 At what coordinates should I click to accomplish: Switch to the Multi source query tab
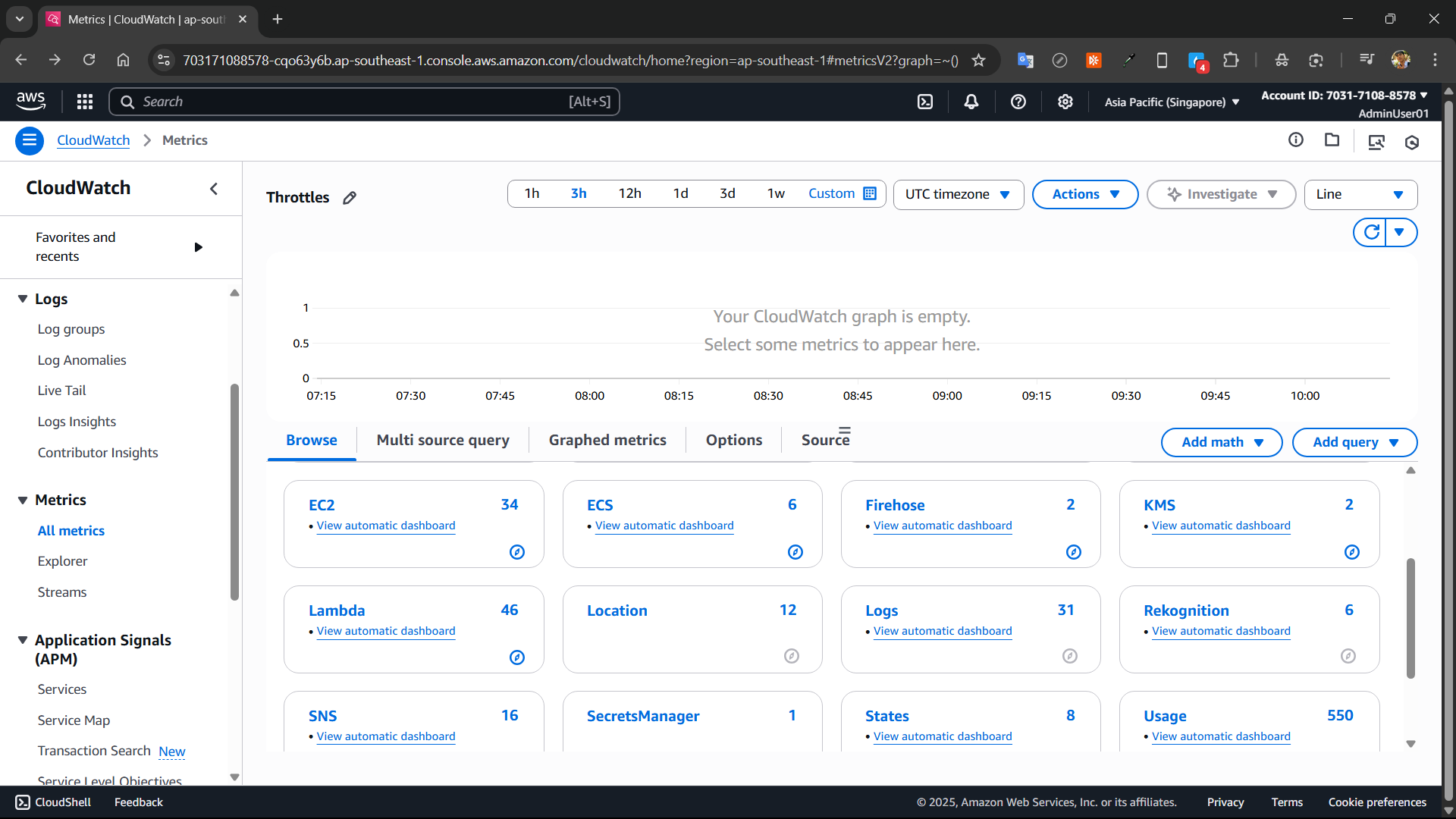[443, 441]
